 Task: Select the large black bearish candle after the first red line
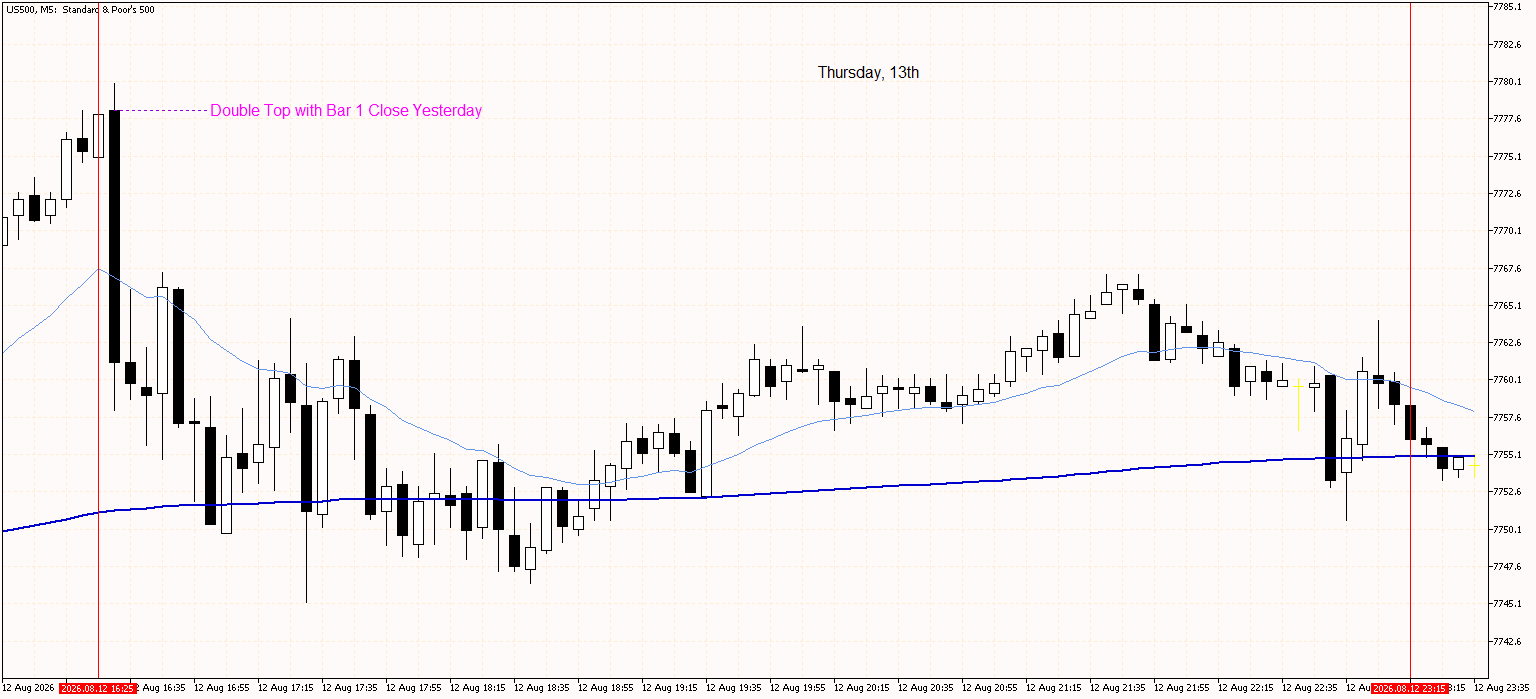(x=115, y=237)
